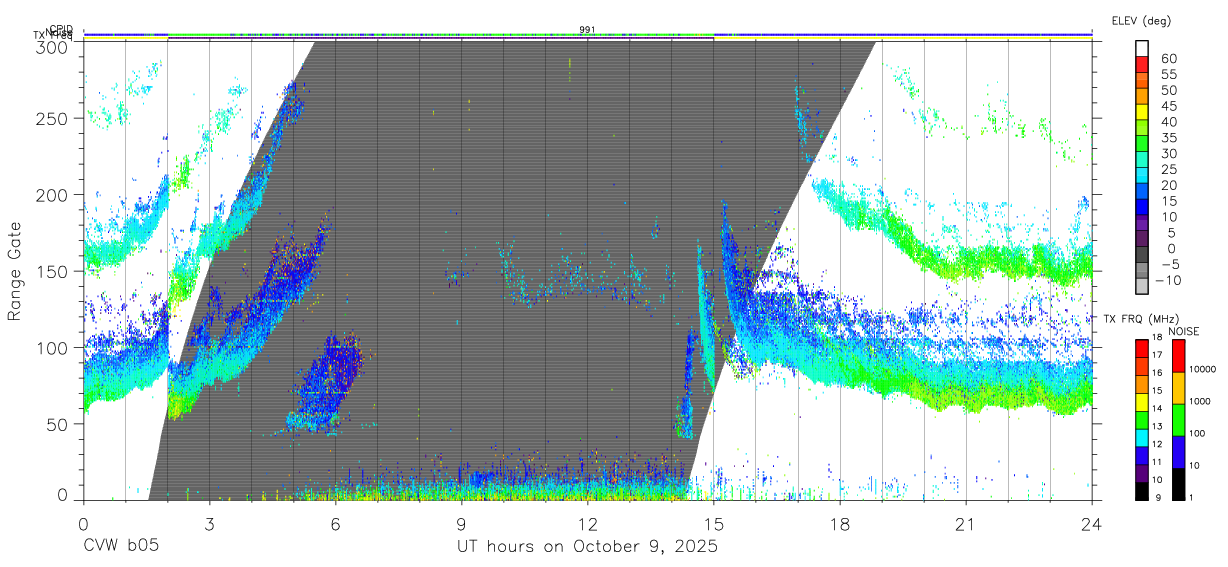Click the 'CVW b05' radar beam label
The width and height of the screenshot is (1228, 567).
[120, 546]
